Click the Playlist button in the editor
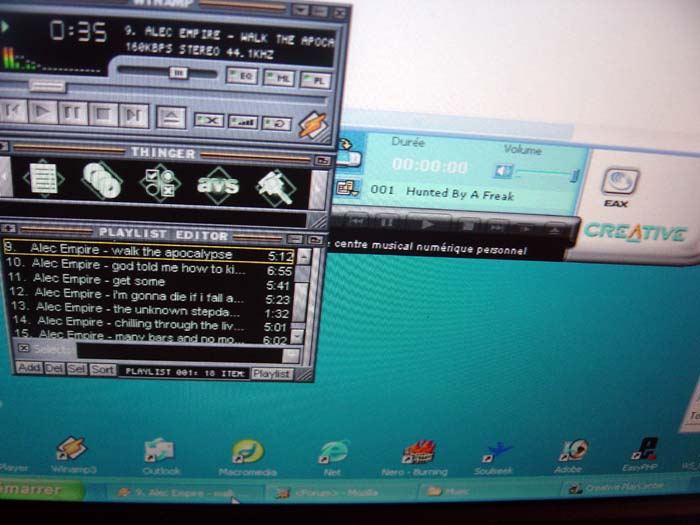Image resolution: width=700 pixels, height=525 pixels. pyautogui.click(x=271, y=374)
